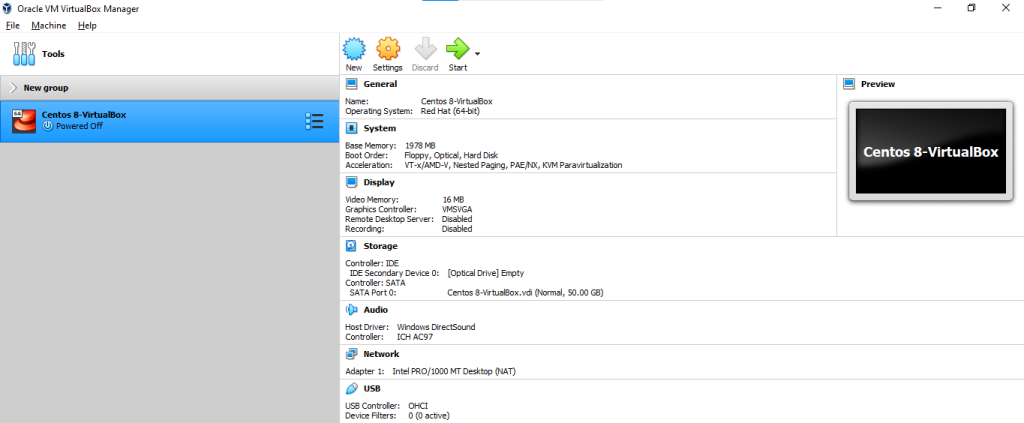Click the [Optical Drive] Empty entry
Image resolution: width=1024 pixels, height=423 pixels.
click(x=485, y=274)
